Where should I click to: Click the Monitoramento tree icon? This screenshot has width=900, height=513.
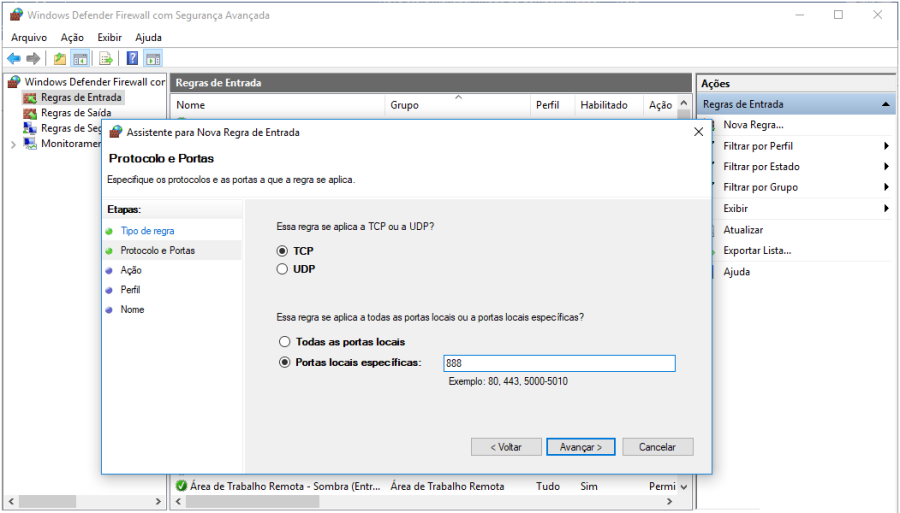(x=30, y=143)
